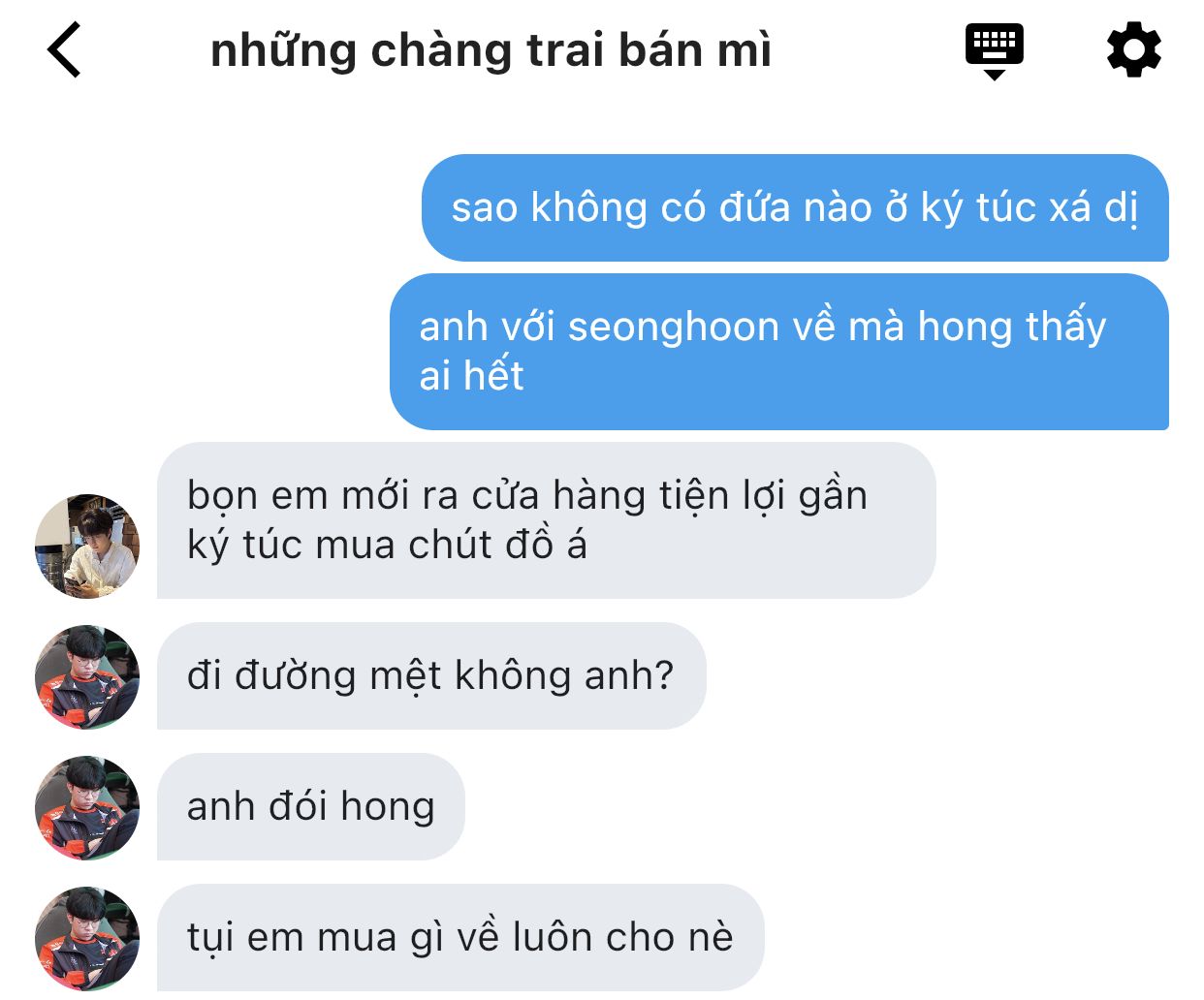
Task: Tap the blue bubble starting with anh với seonghoon
Action: pos(779,352)
